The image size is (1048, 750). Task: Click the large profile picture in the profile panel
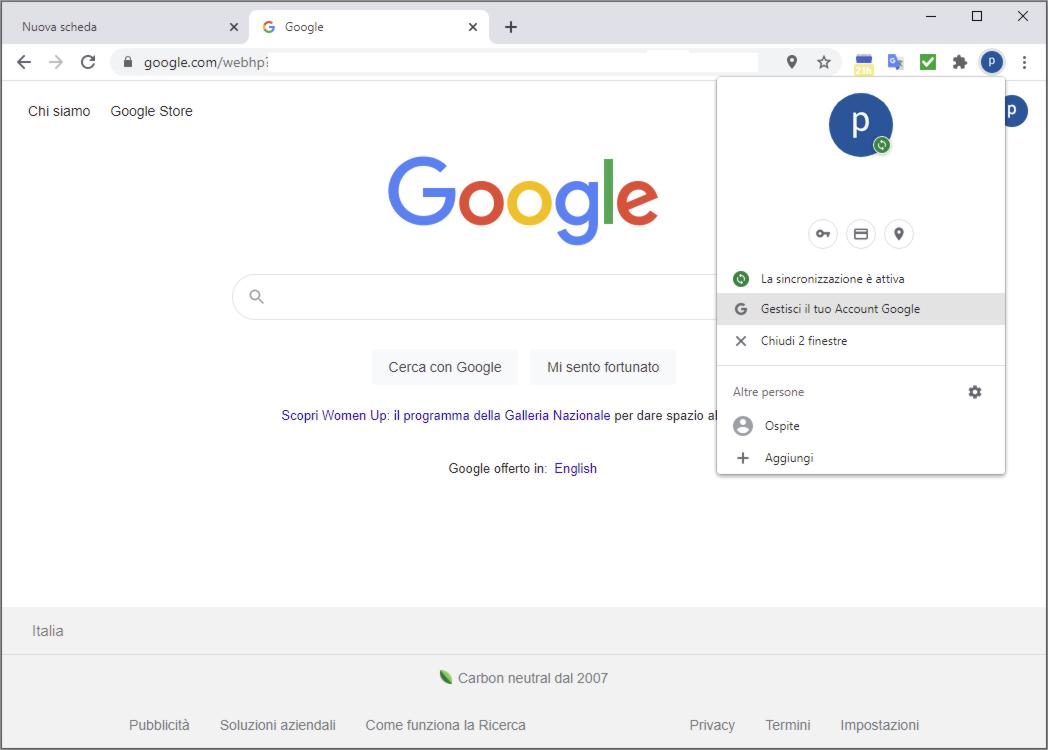[x=861, y=125]
